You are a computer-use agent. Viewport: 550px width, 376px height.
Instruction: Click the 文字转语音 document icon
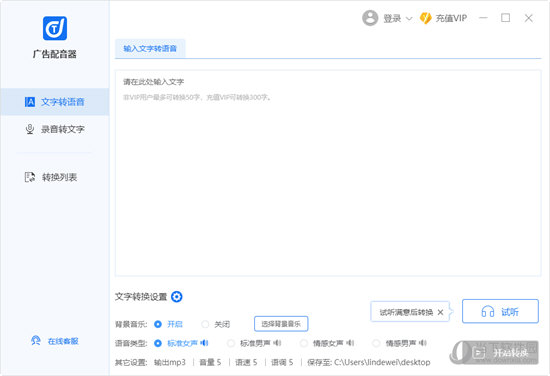pyautogui.click(x=30, y=102)
